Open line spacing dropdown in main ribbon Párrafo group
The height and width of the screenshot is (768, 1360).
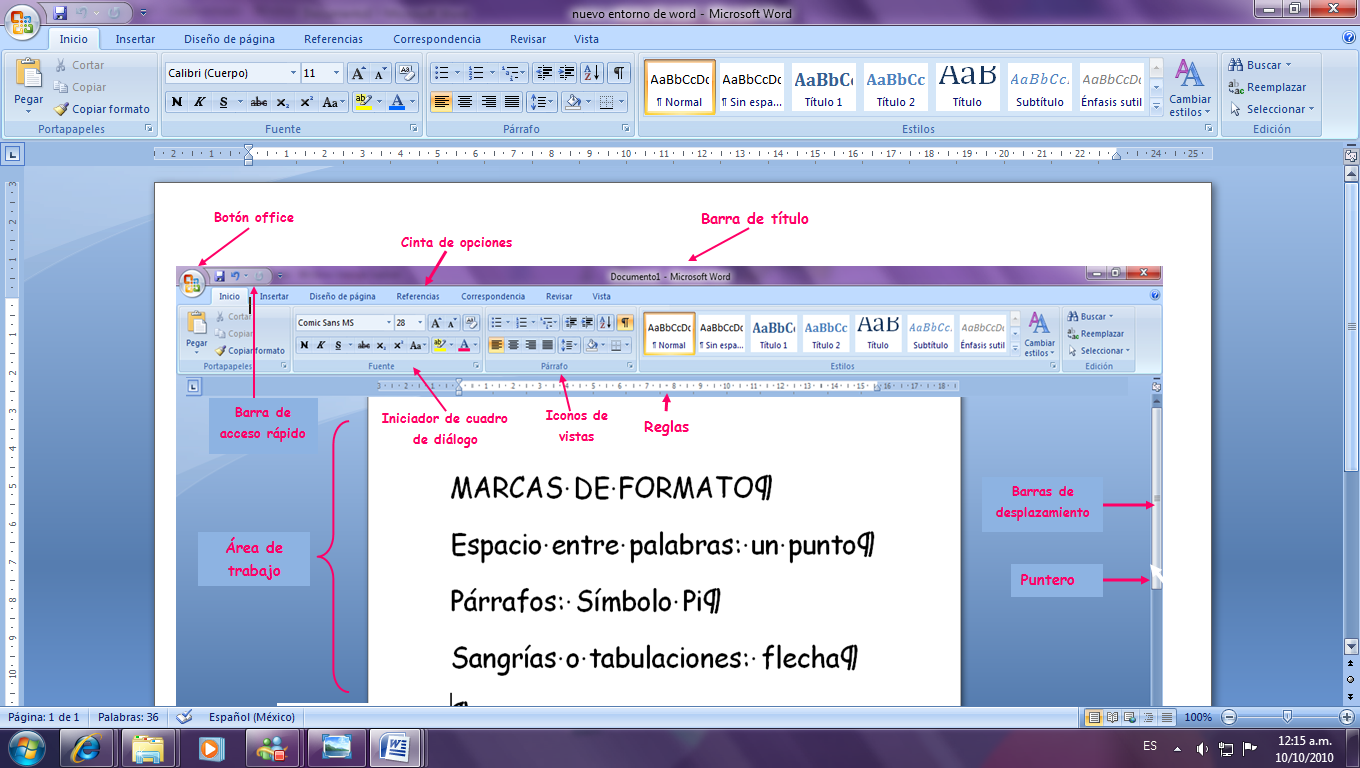[542, 102]
